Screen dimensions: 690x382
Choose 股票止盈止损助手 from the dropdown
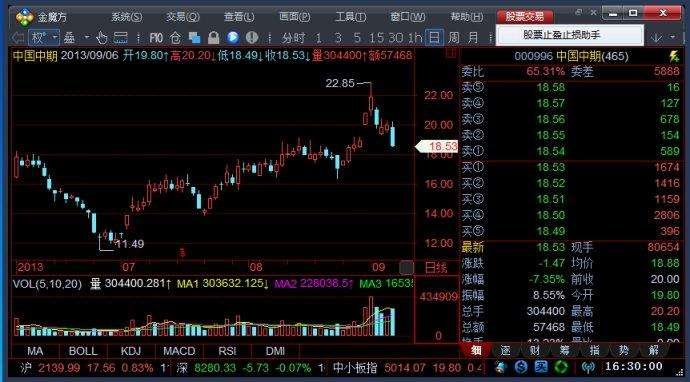click(x=569, y=35)
